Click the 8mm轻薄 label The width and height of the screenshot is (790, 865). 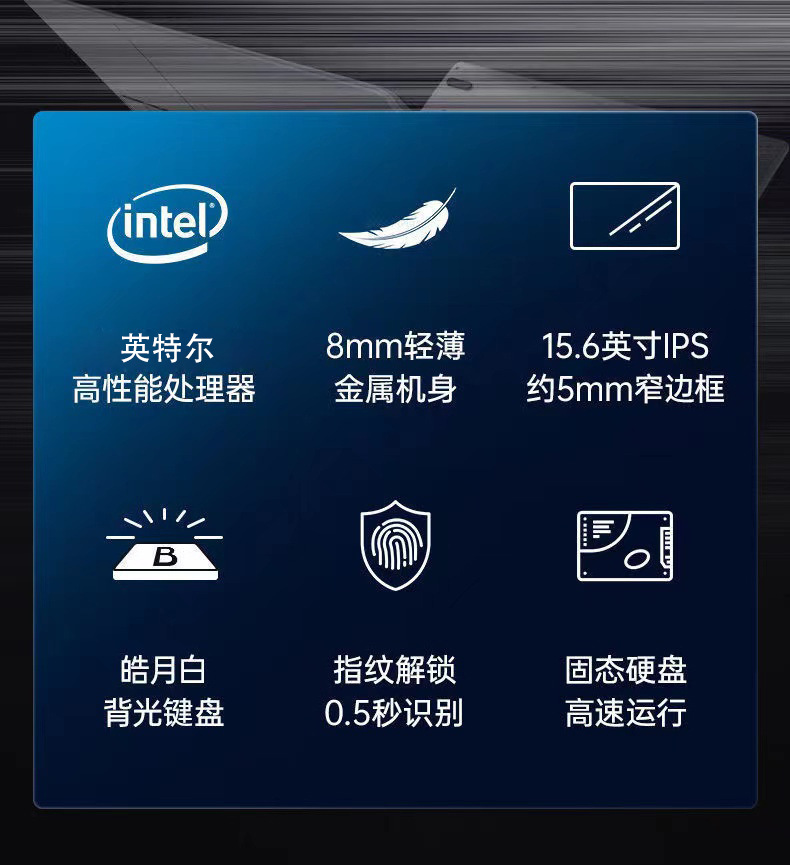coord(396,346)
